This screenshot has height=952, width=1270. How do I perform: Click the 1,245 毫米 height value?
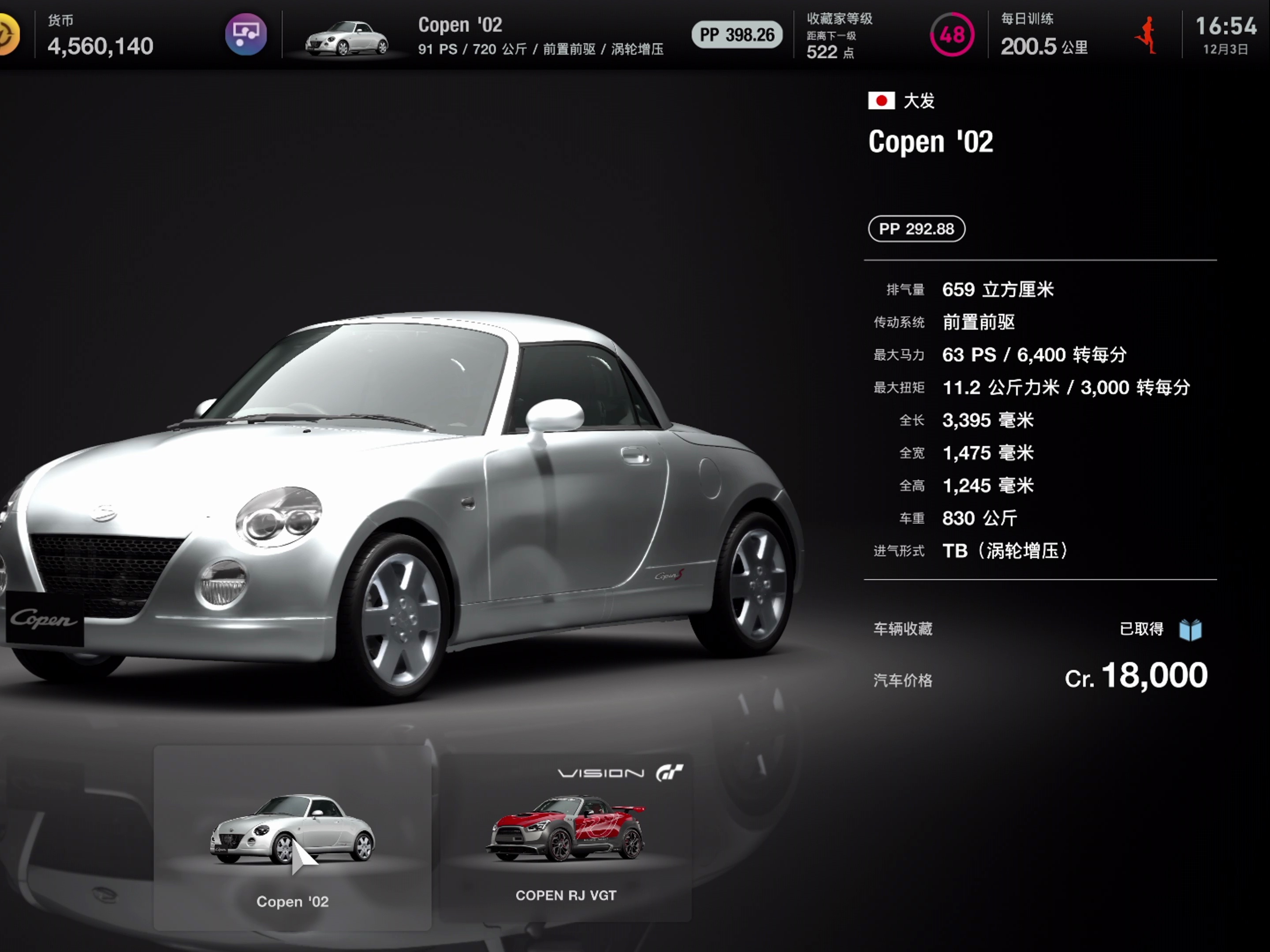click(987, 486)
